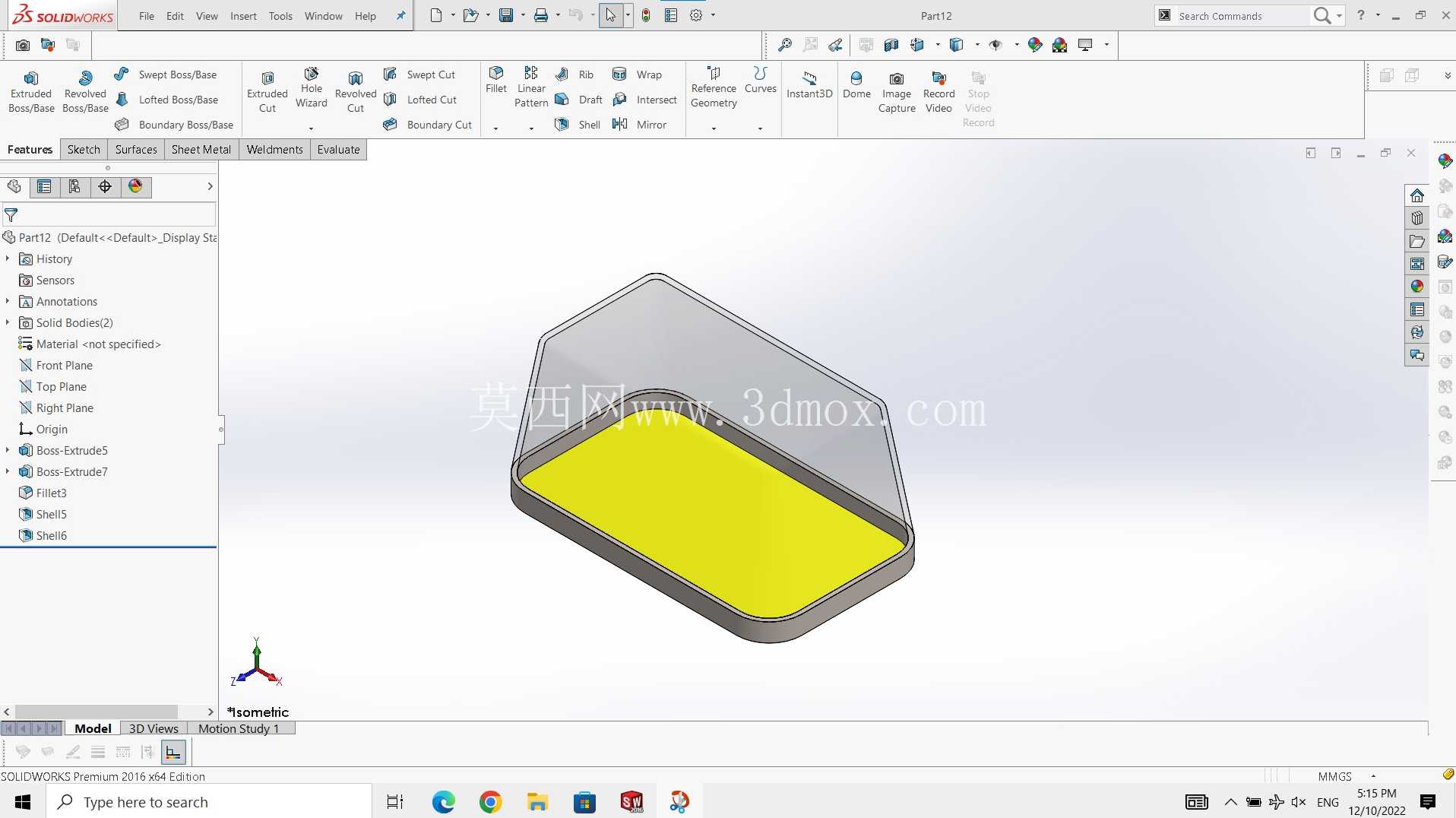
Task: Switch to the Surfaces tab
Action: point(136,150)
